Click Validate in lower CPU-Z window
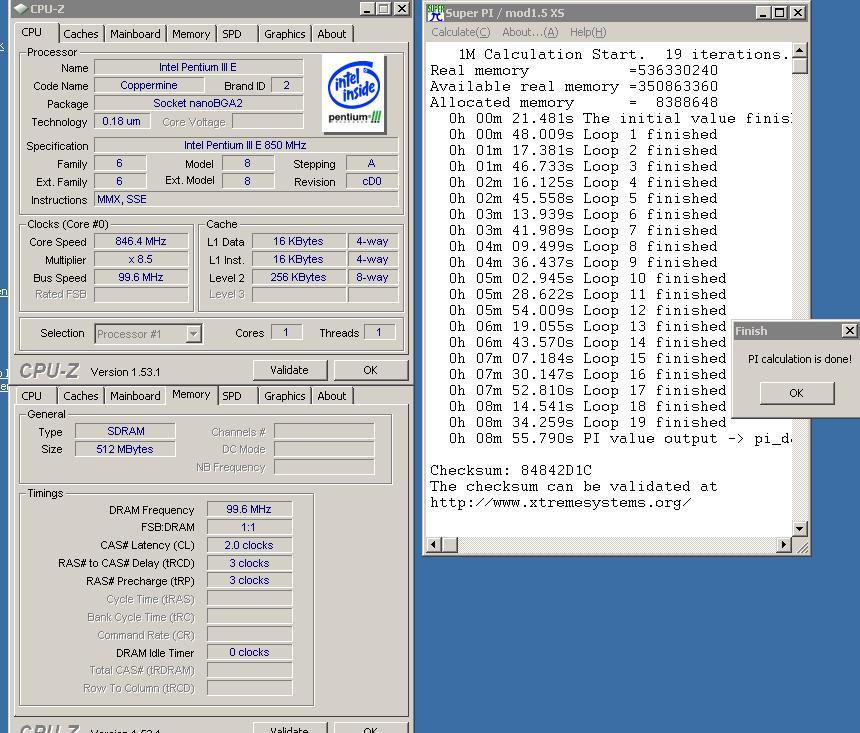Viewport: 860px width, 733px height. point(290,729)
